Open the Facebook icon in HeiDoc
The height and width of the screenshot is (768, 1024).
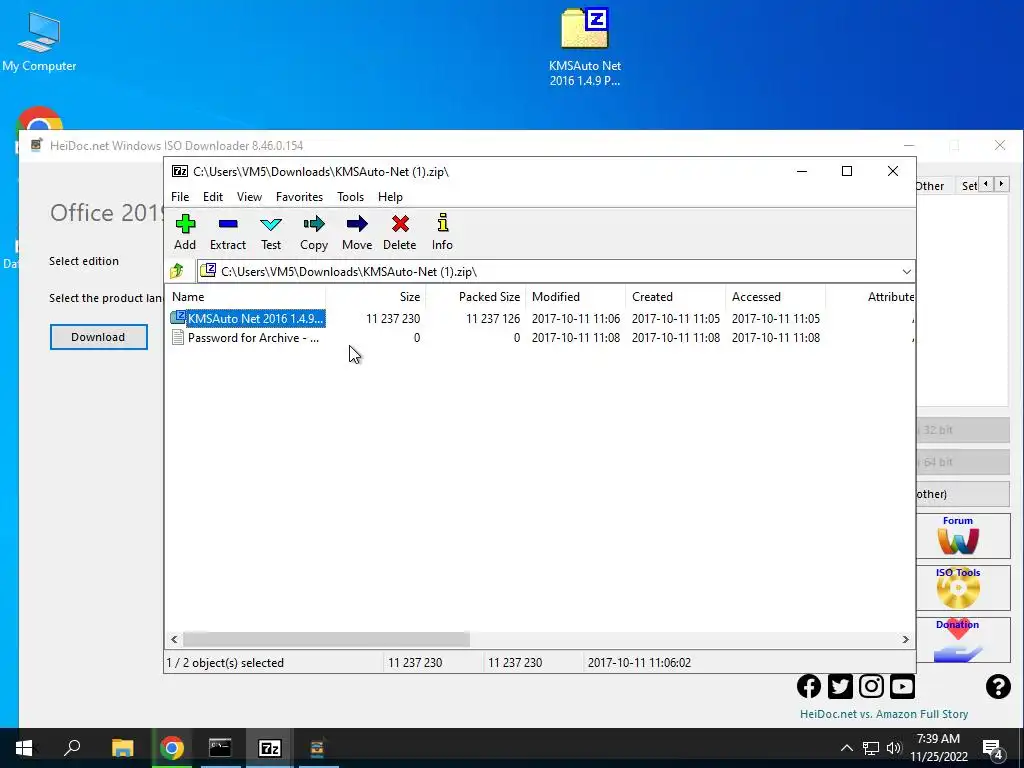coord(809,686)
